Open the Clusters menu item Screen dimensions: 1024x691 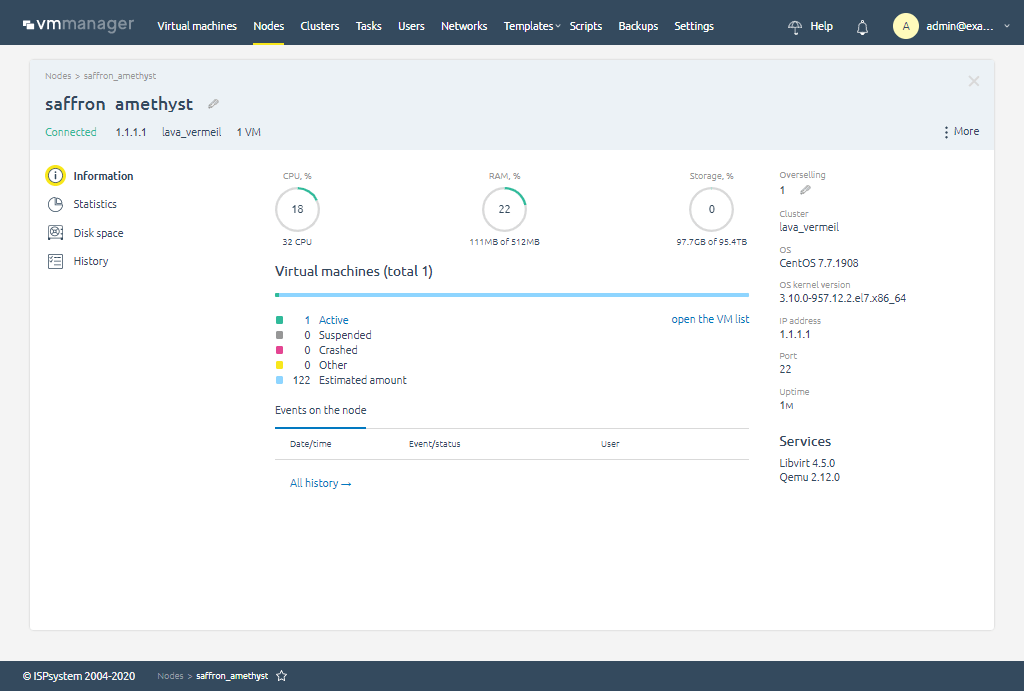(x=320, y=26)
